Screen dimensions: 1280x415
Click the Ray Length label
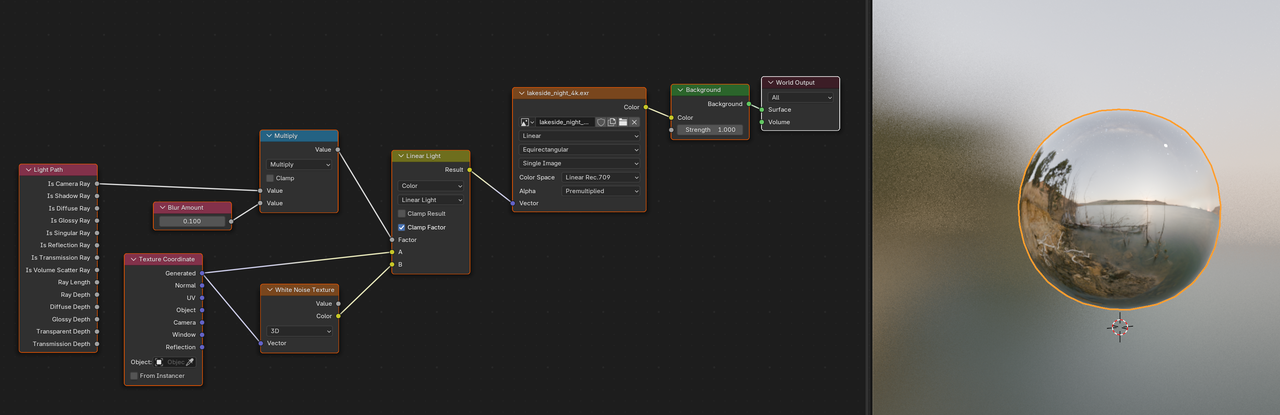point(74,282)
